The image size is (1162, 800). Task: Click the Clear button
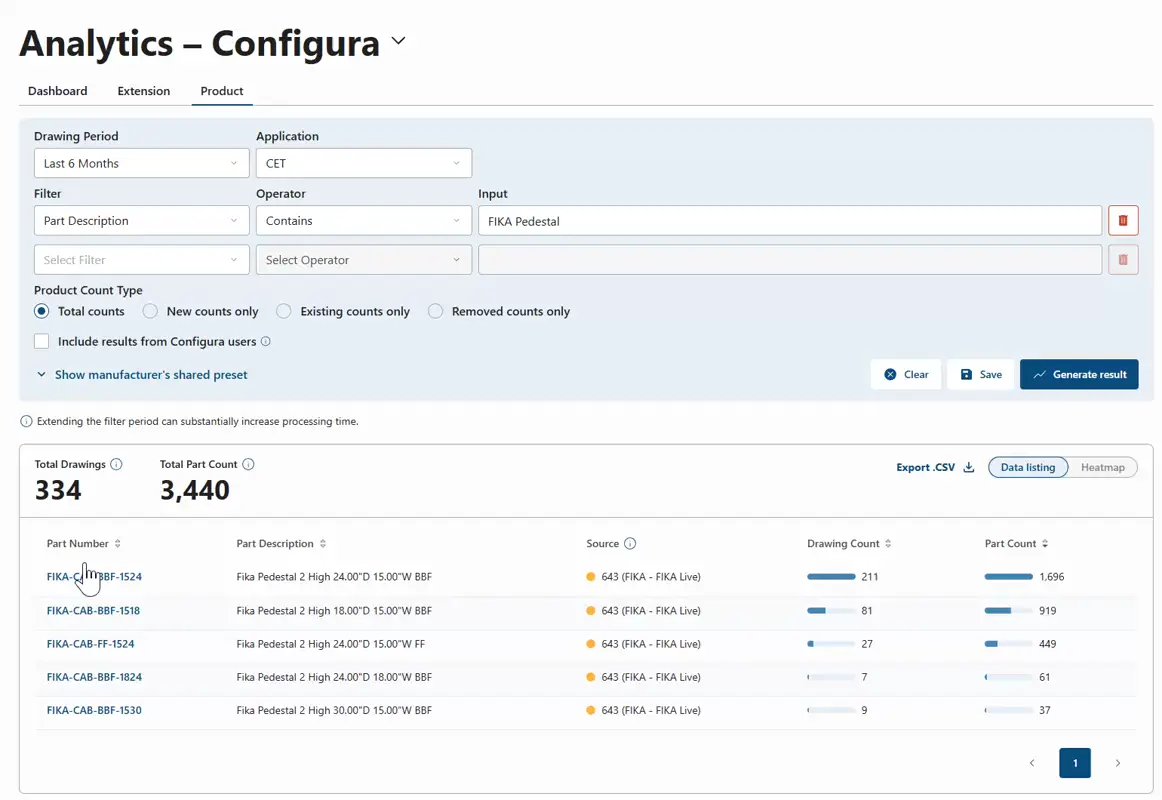point(906,375)
